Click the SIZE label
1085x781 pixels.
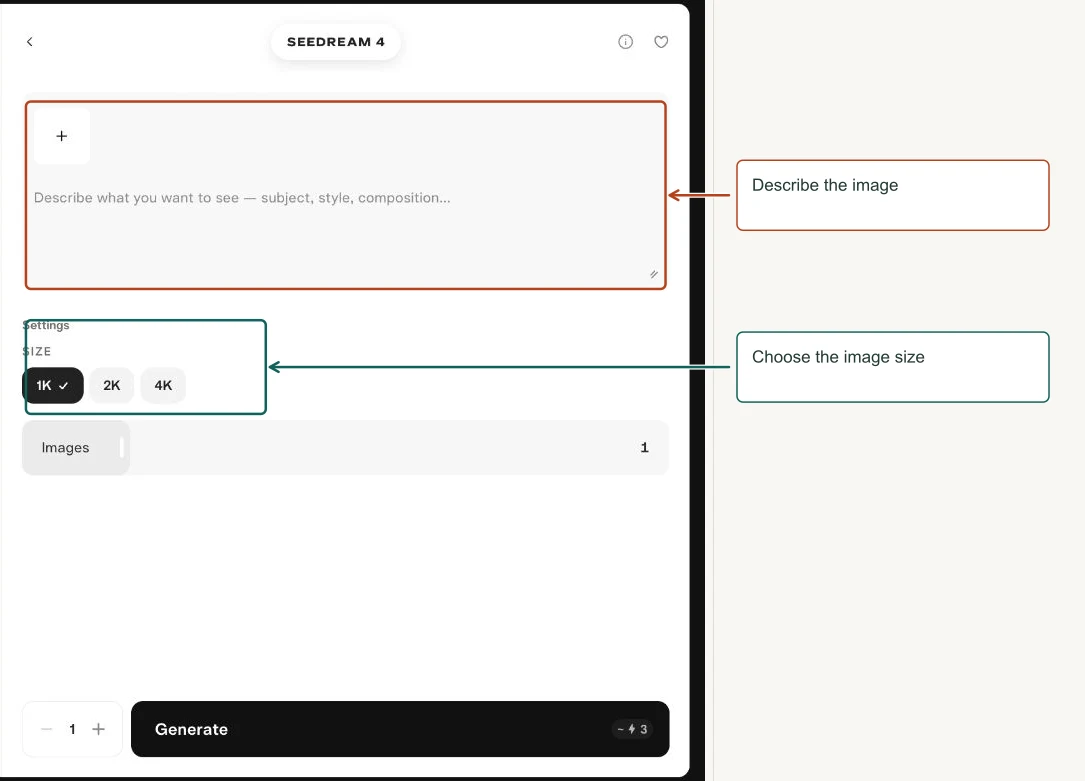pos(37,351)
